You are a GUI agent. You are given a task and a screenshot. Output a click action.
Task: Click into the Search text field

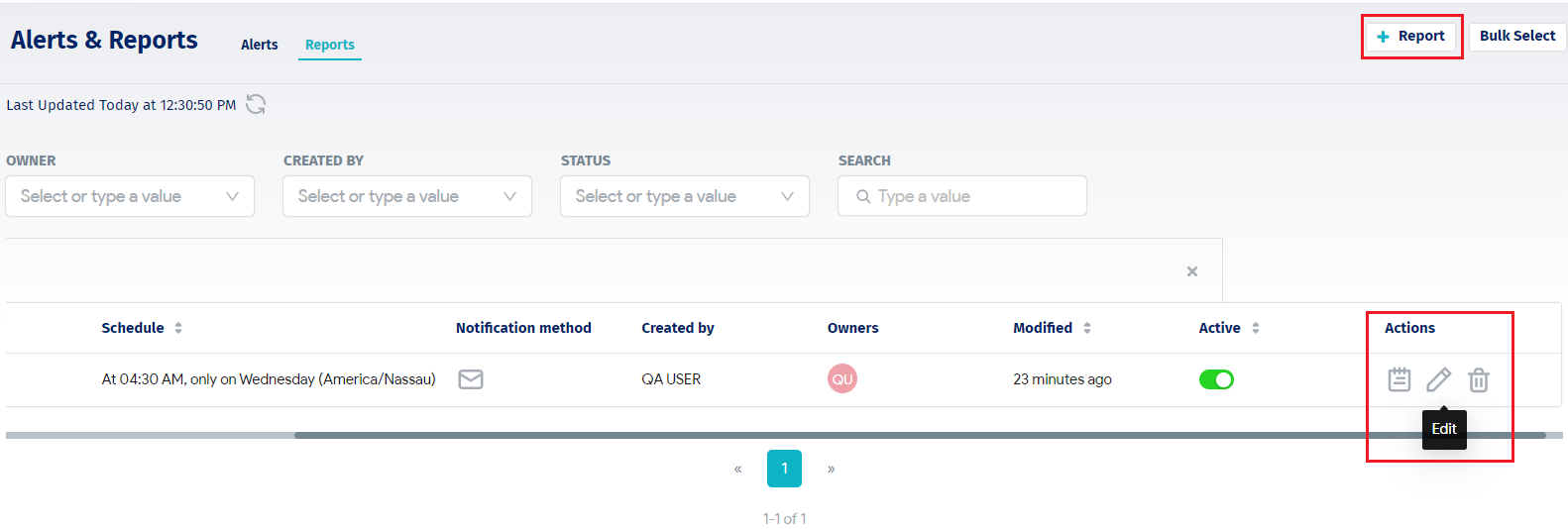(962, 196)
